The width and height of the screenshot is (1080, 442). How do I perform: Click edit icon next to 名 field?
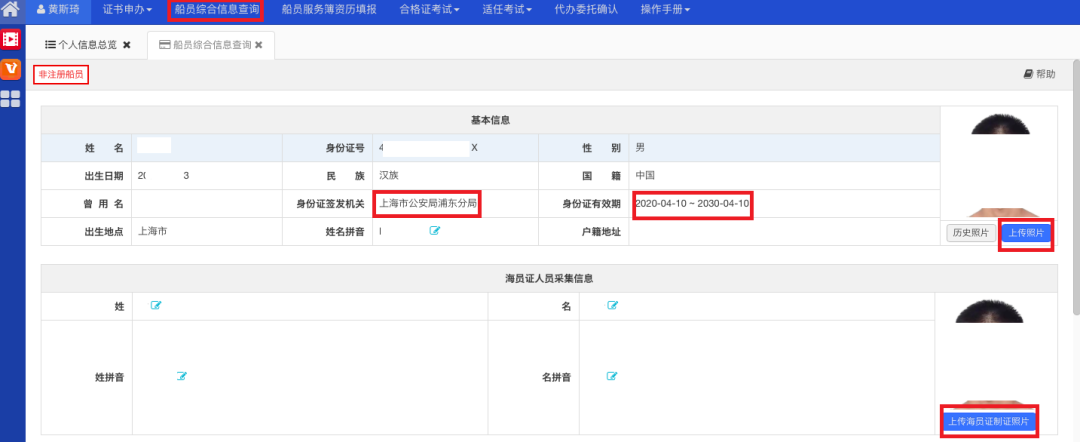coord(613,305)
